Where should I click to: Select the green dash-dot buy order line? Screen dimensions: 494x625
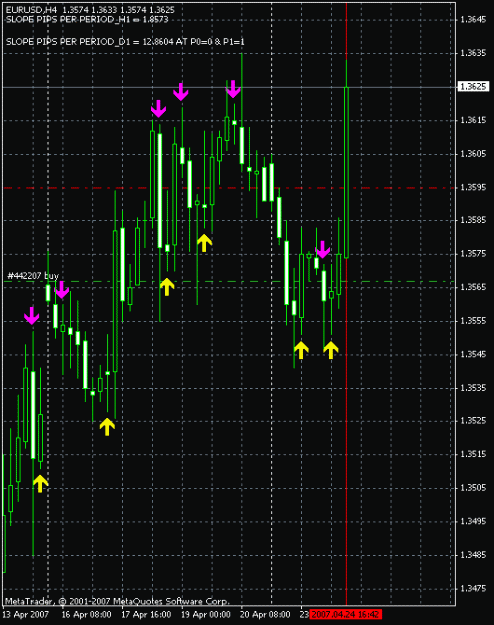(x=229, y=282)
